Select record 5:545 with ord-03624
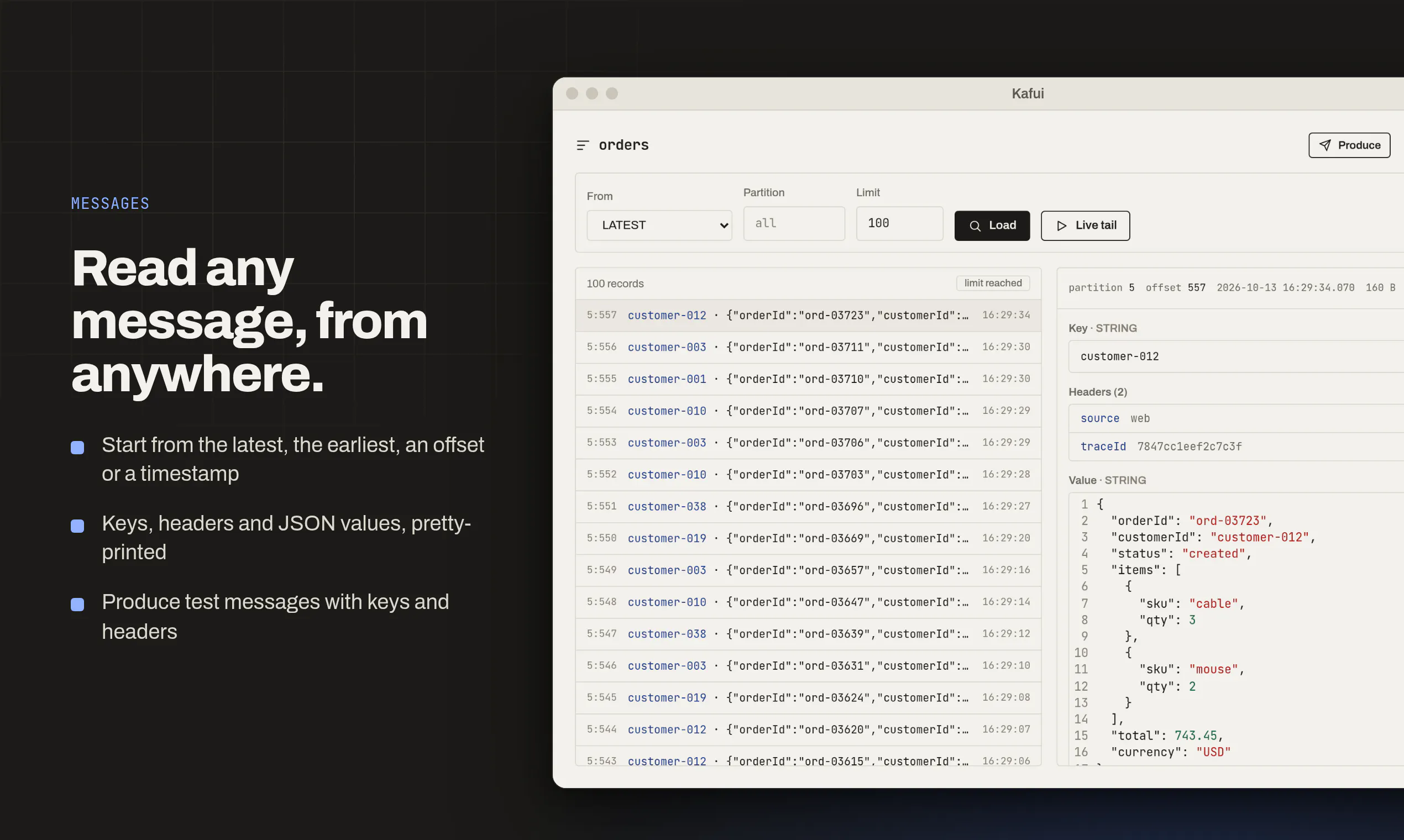Image resolution: width=1404 pixels, height=840 pixels. pos(808,698)
